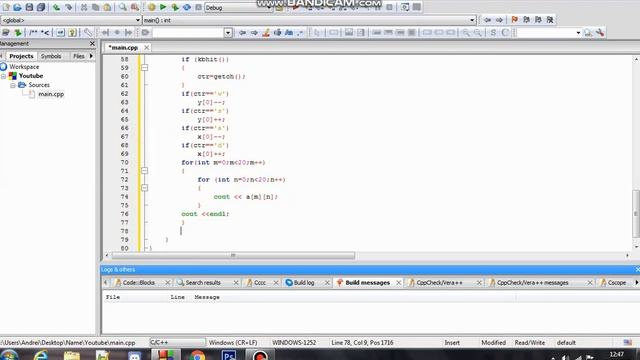Open the Cscope log tab
Viewport: 640px width, 360px height.
tap(616, 282)
